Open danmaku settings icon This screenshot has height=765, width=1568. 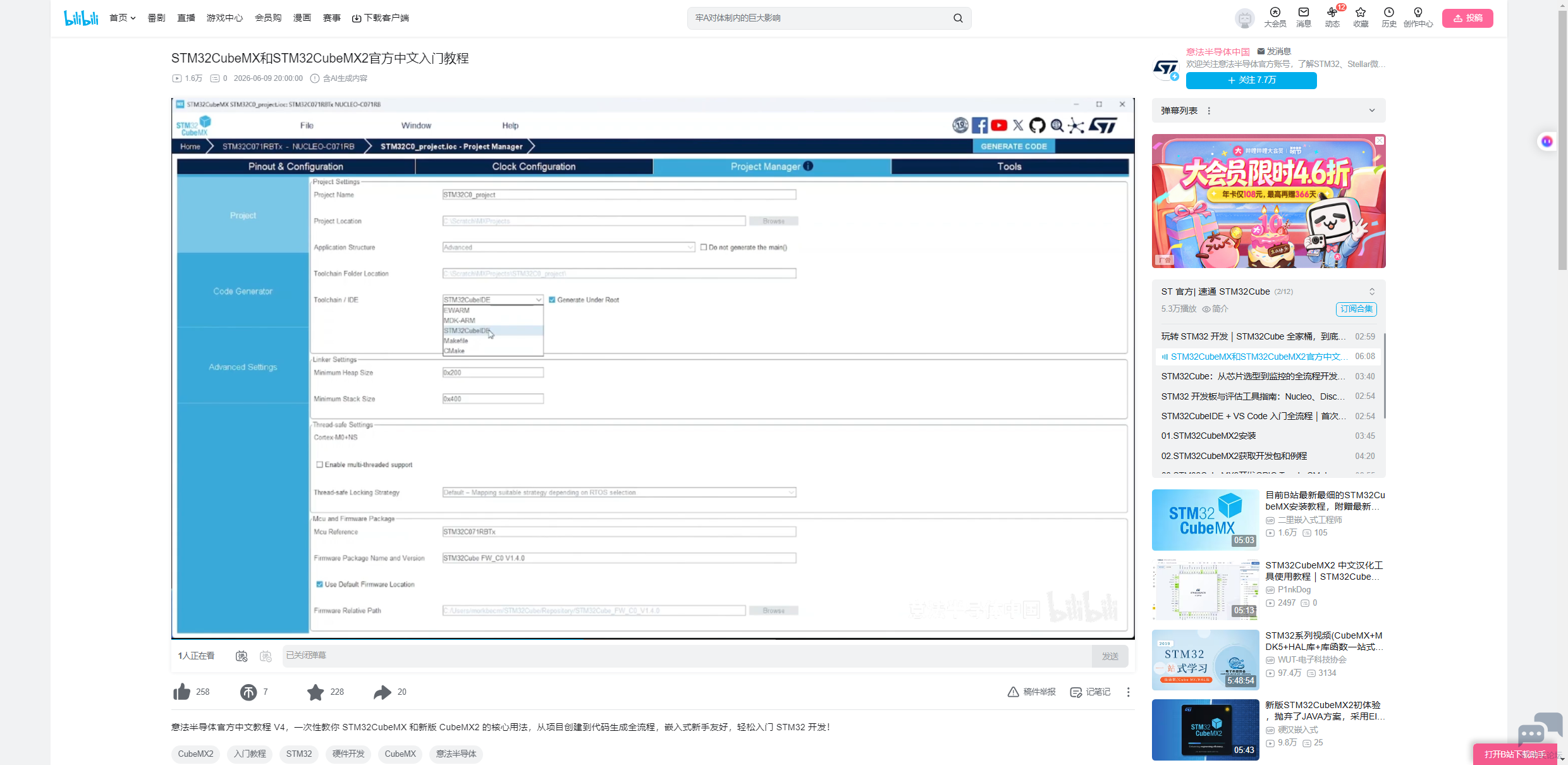266,656
